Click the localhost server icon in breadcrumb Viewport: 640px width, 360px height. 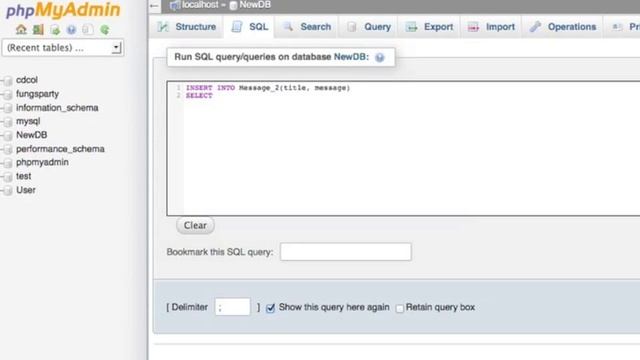click(175, 5)
